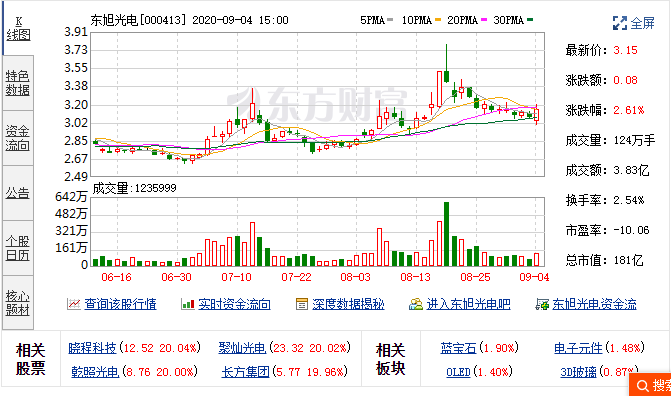Open 东旭光电资金流 link
The width and height of the screenshot is (671, 396).
(594, 304)
